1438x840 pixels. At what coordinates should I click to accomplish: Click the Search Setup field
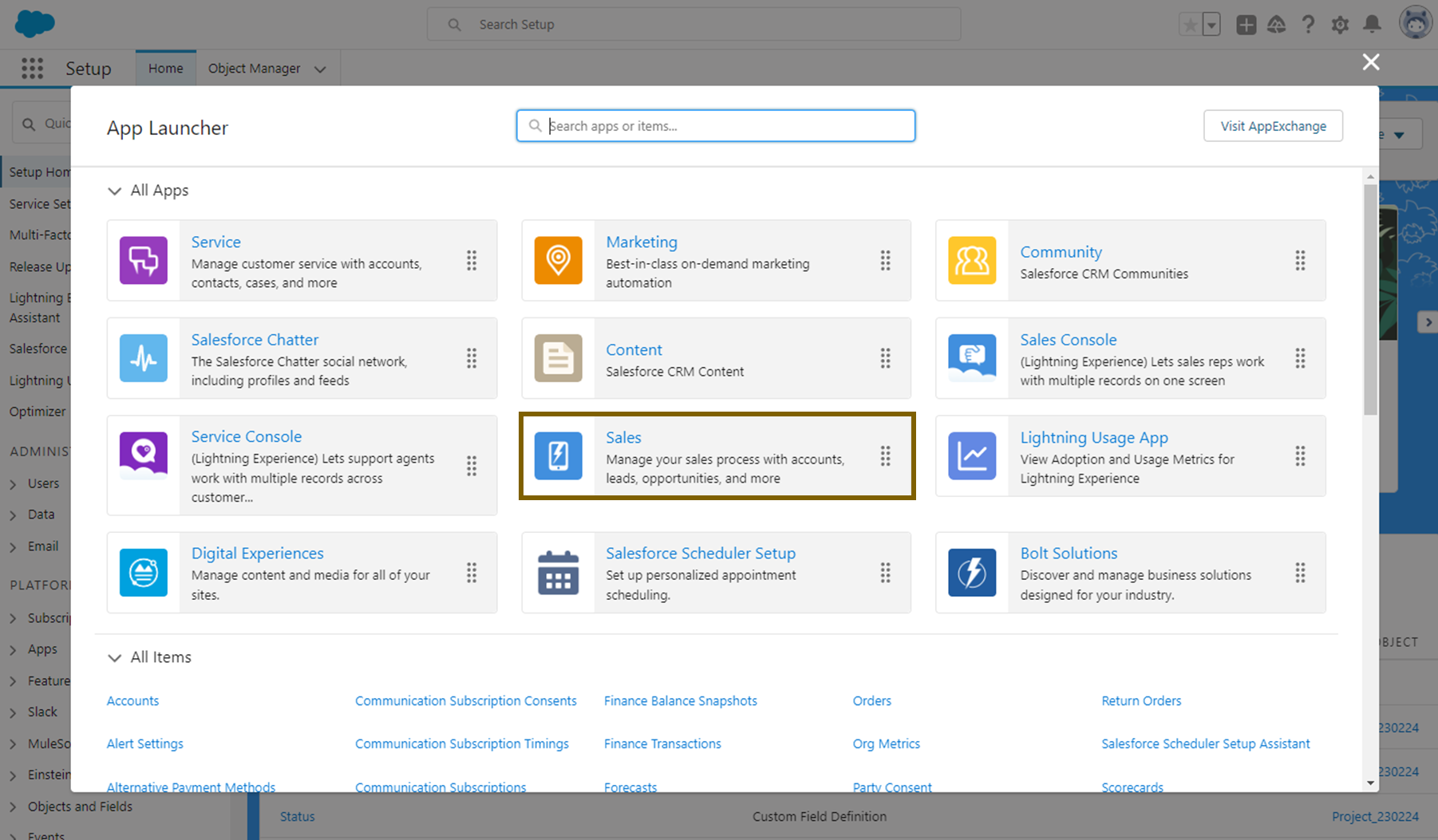click(x=693, y=25)
